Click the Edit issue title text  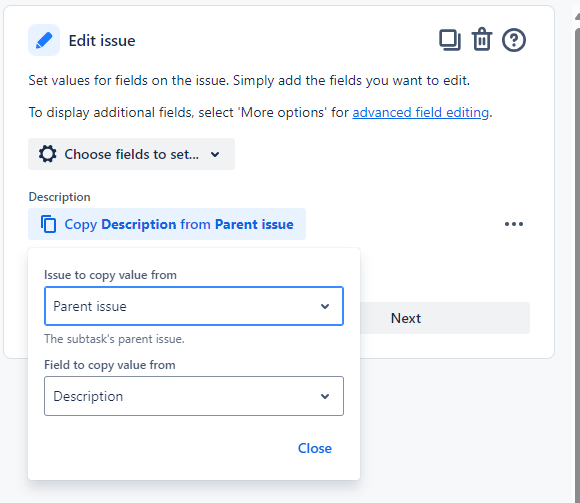(x=102, y=40)
